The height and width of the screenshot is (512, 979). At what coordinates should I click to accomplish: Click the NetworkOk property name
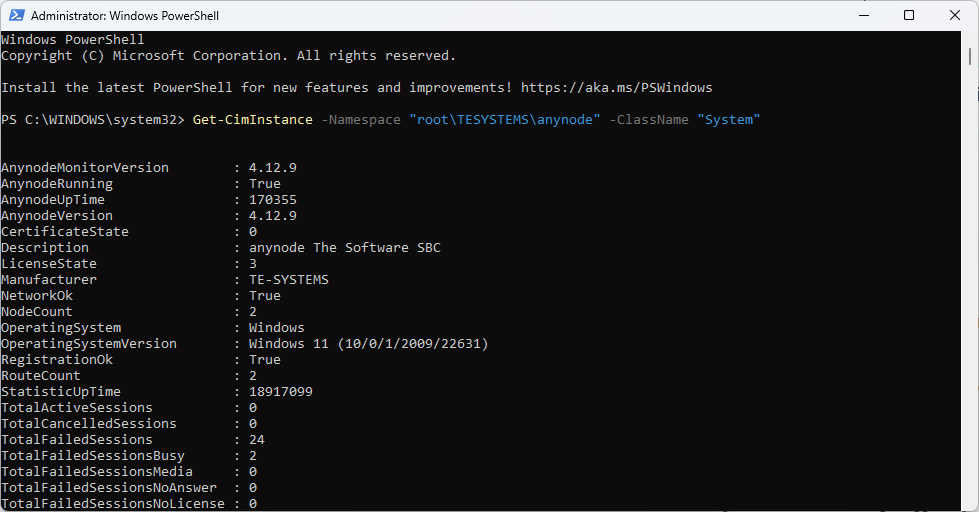point(37,295)
